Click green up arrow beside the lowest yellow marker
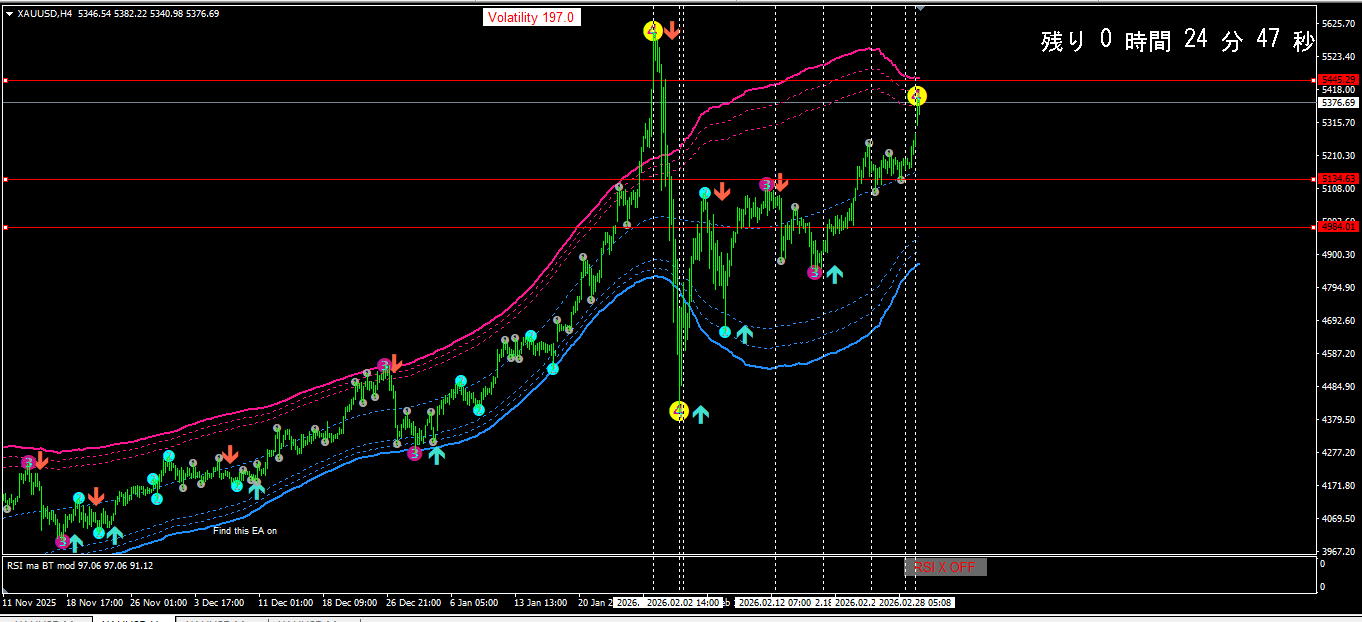 700,412
